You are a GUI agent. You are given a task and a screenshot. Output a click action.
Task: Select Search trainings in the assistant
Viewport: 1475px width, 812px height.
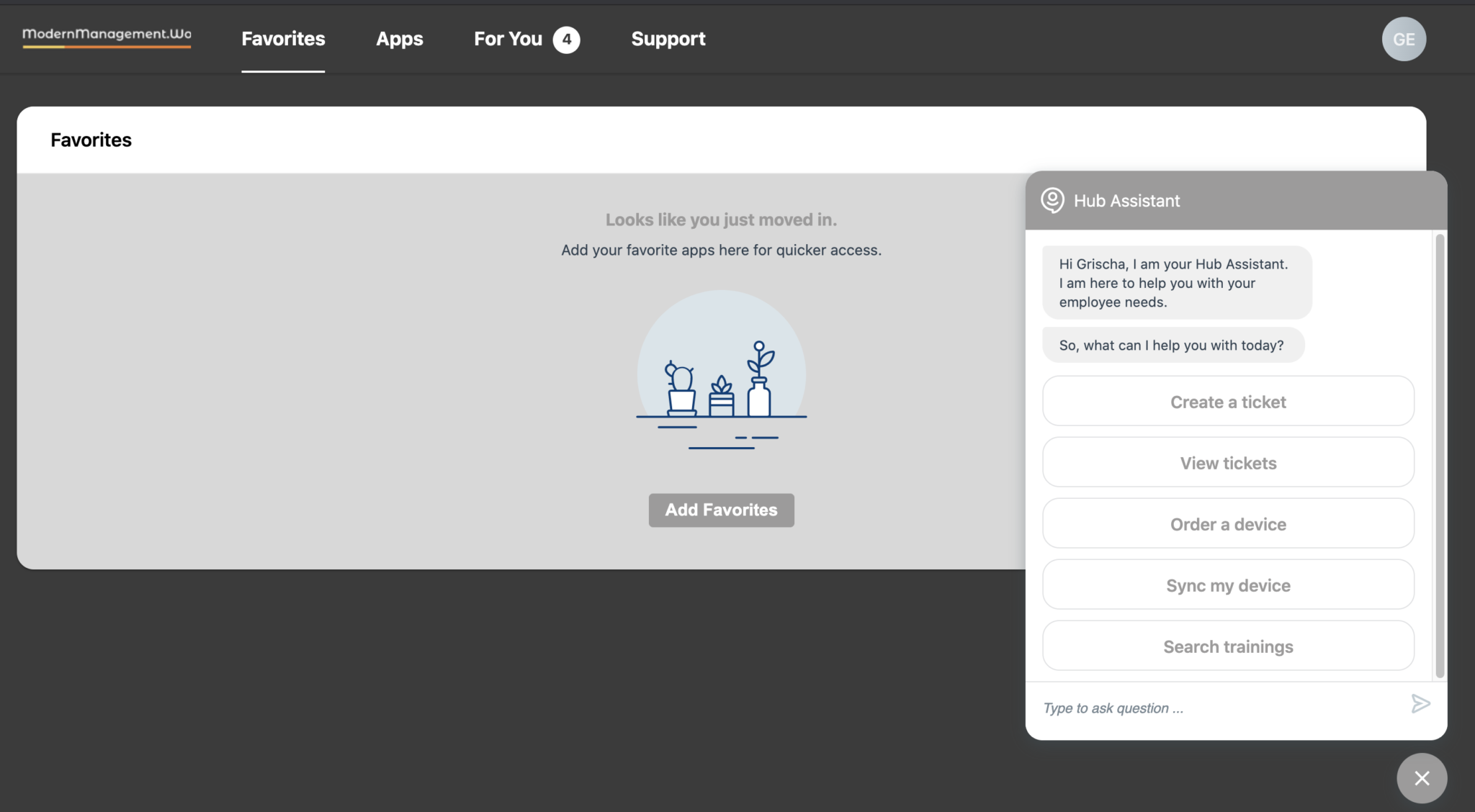(x=1227, y=646)
